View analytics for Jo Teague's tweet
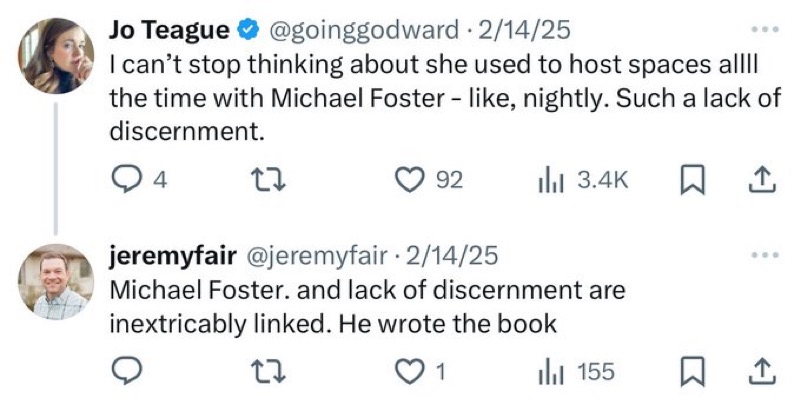 [549, 181]
